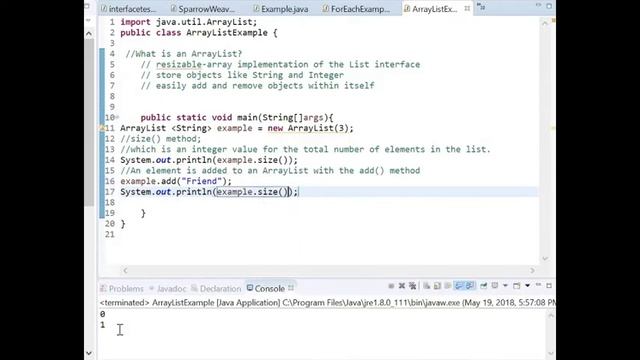Minimize the editor area
This screenshot has height=360, width=640.
[538, 5]
